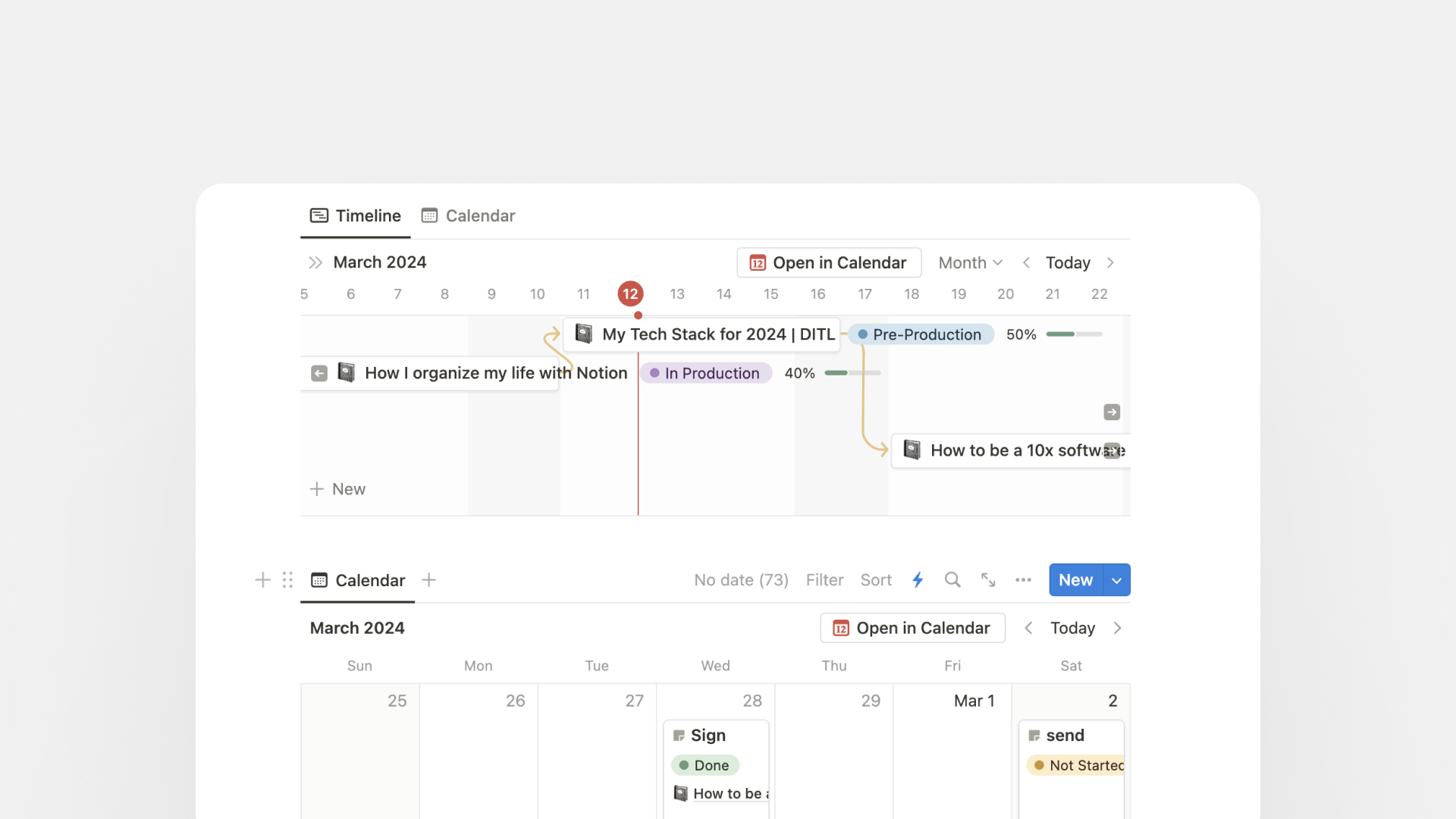
Task: Click Open in Calendar in the Timeline view
Action: coord(829,262)
